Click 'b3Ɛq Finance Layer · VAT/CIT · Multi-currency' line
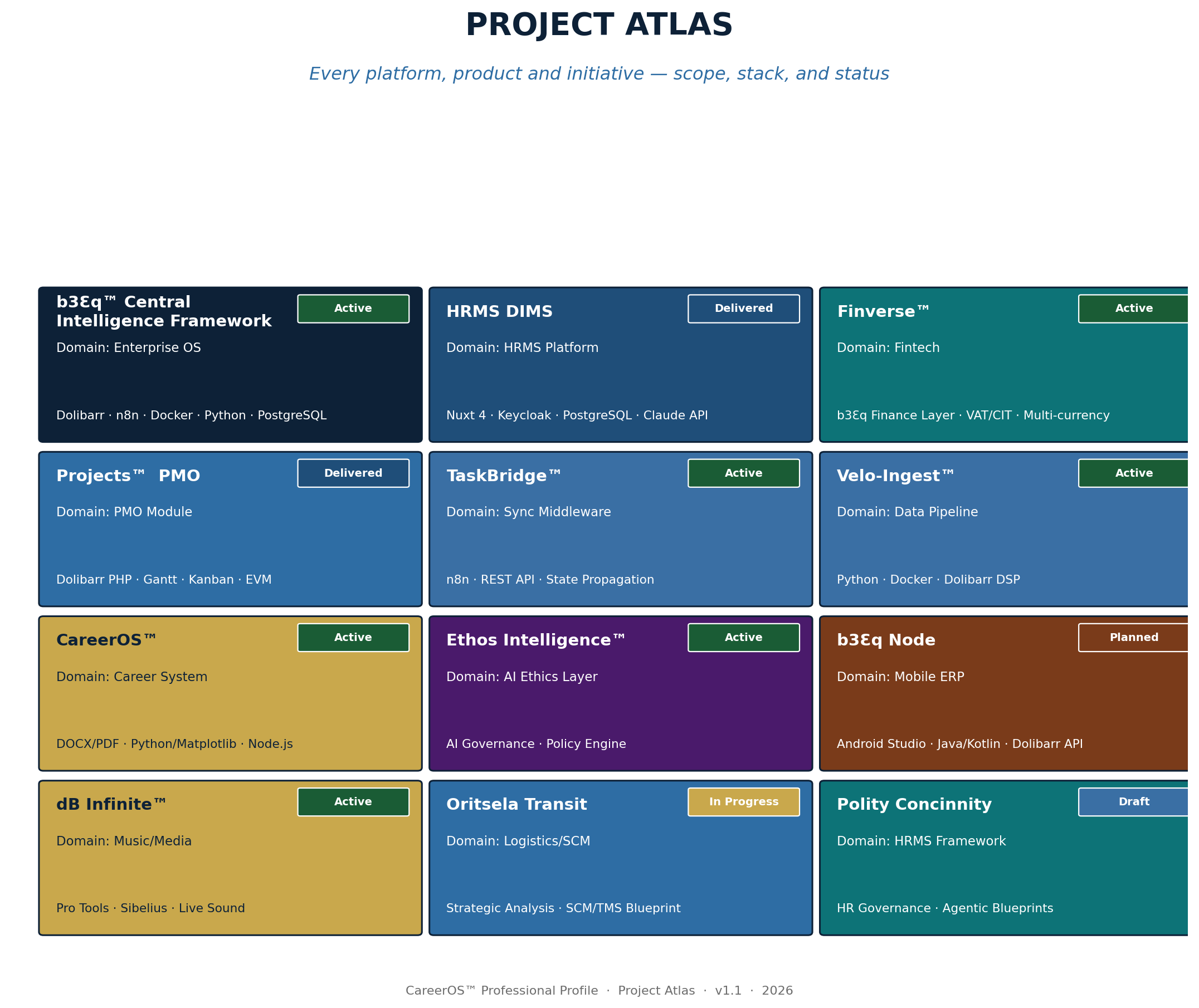The image size is (1199, 1008). coord(973,415)
